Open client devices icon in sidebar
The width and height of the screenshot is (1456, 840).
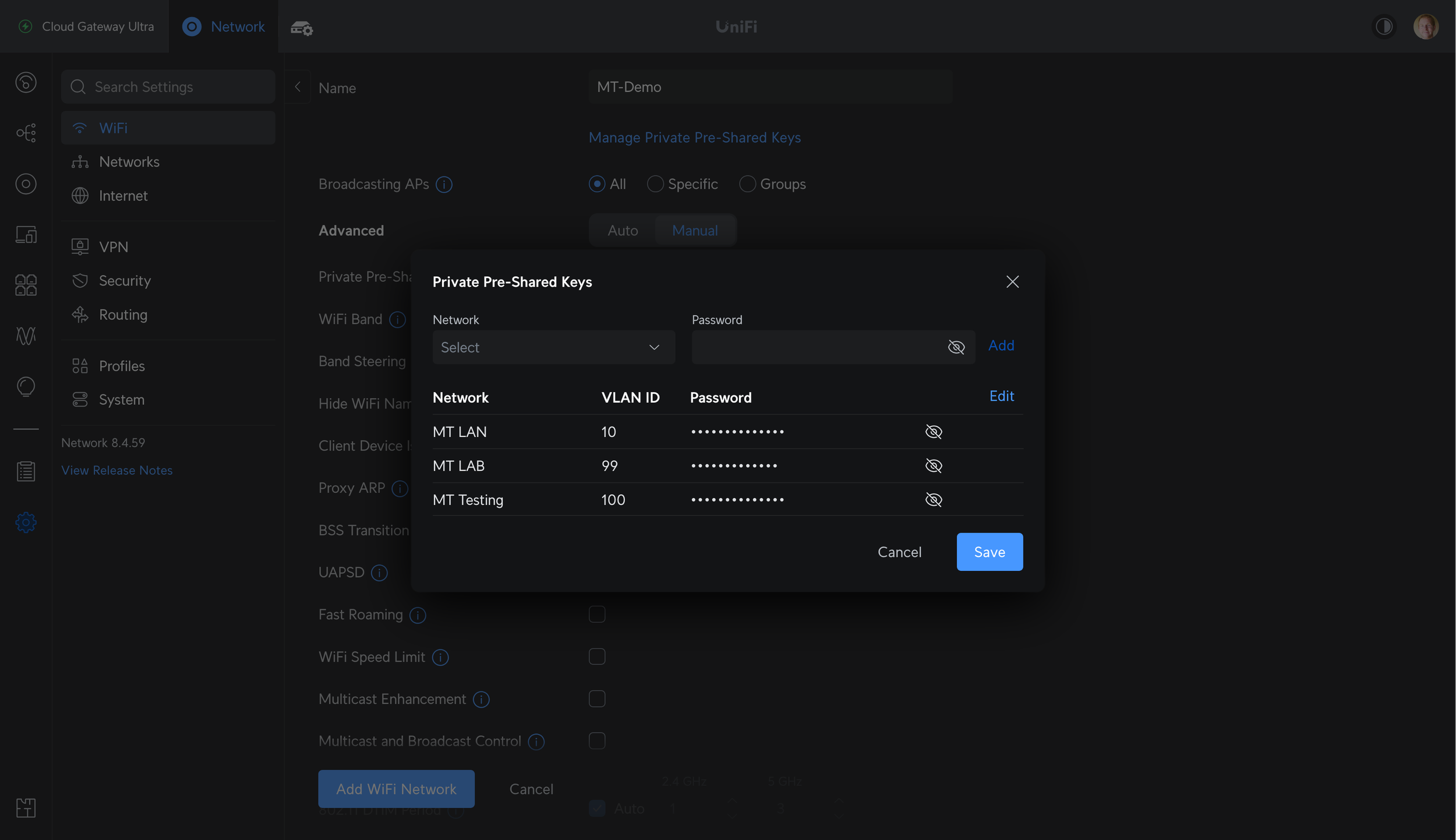point(26,234)
